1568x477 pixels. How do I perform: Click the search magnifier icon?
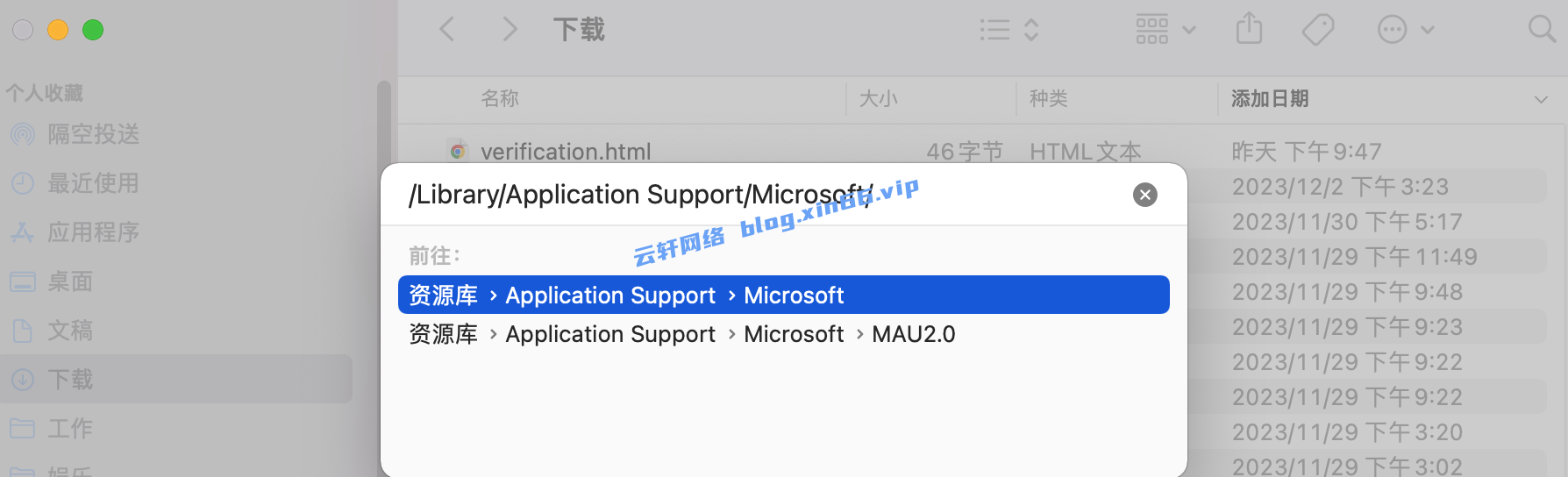1542,30
